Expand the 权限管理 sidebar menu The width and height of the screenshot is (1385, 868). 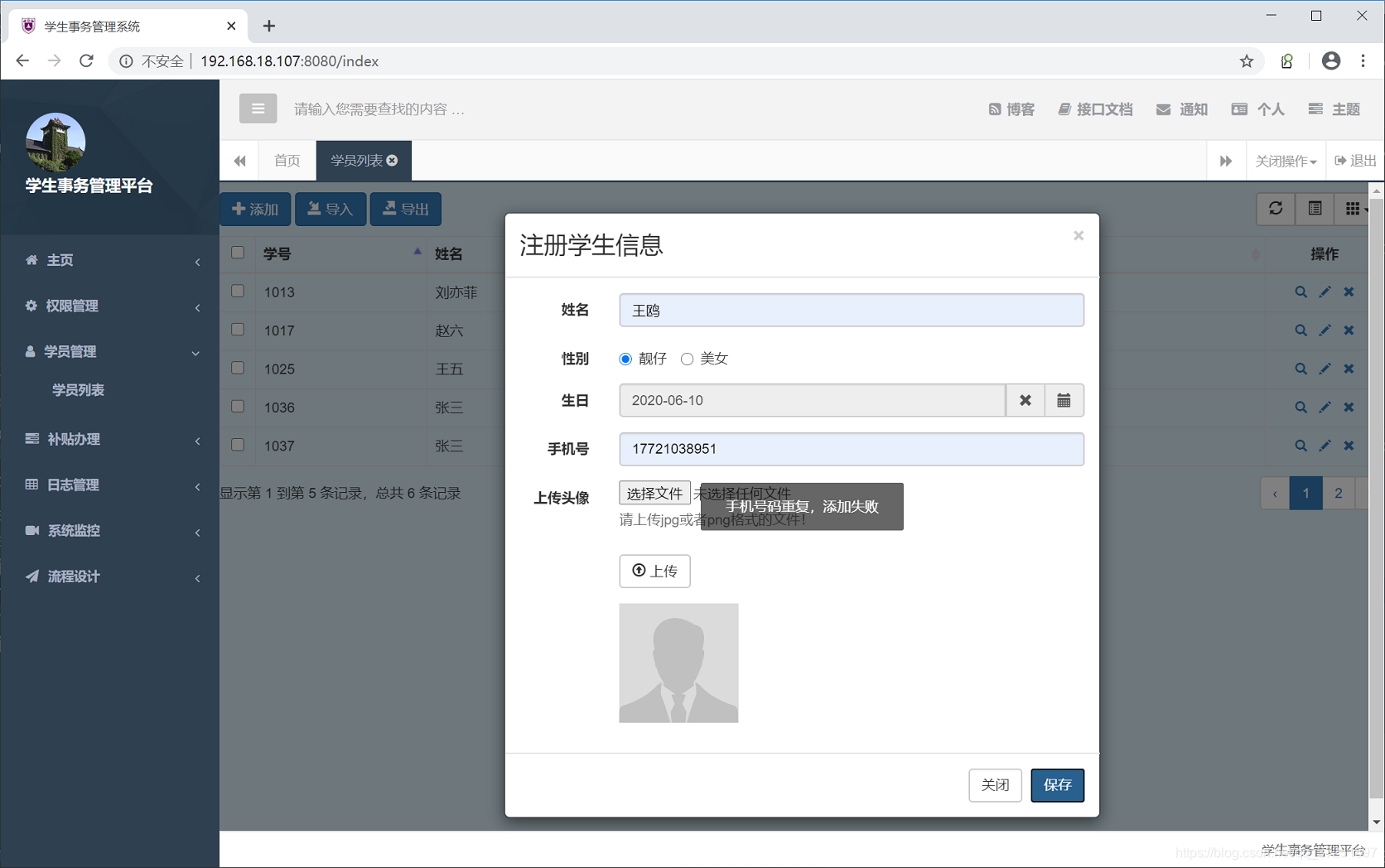point(110,306)
